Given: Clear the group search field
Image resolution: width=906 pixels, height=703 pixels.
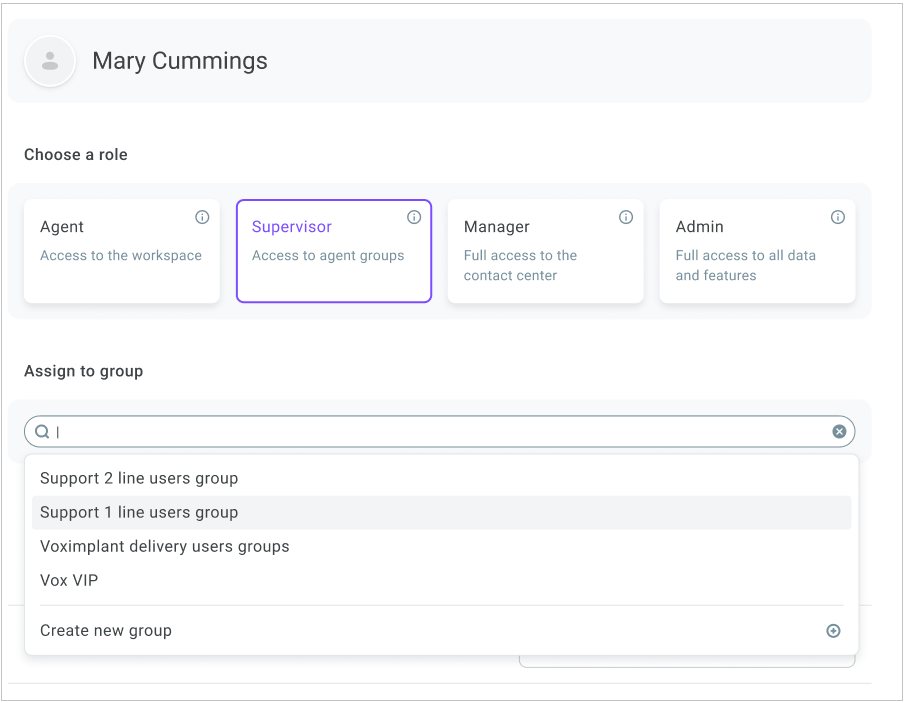Looking at the screenshot, I should tap(839, 432).
